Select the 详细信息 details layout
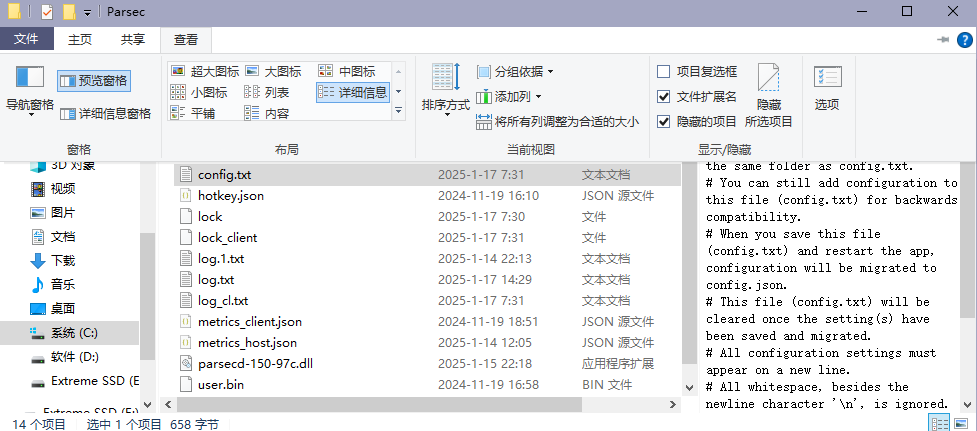Viewport: 977px width, 431px height. 353,93
